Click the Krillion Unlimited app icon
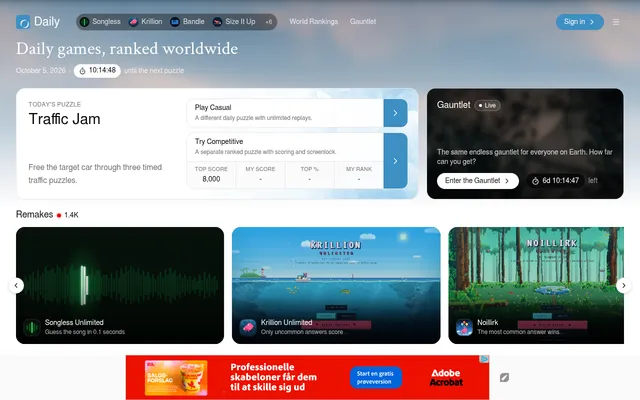 248,327
